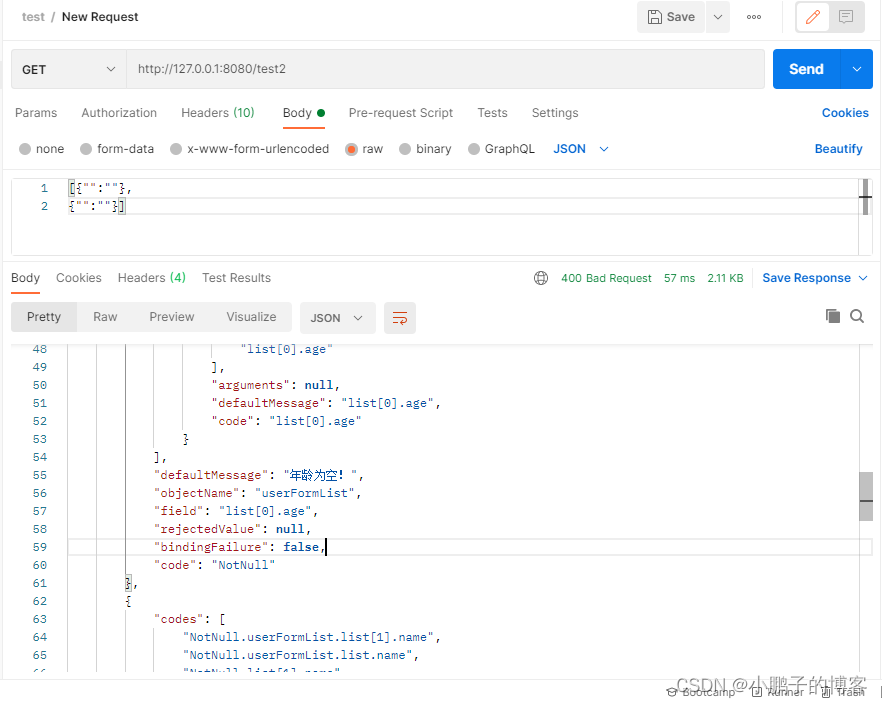Open the Save options dropdown arrow
This screenshot has height=704, width=882.
tap(718, 17)
